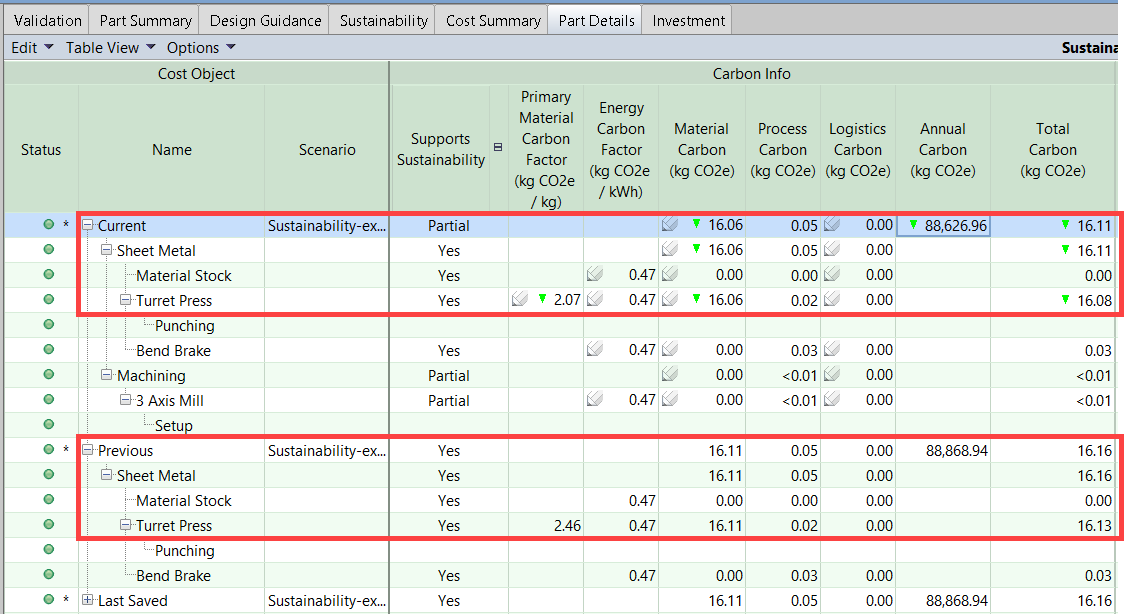The image size is (1124, 614).
Task: Click the Status column header
Action: (41, 149)
